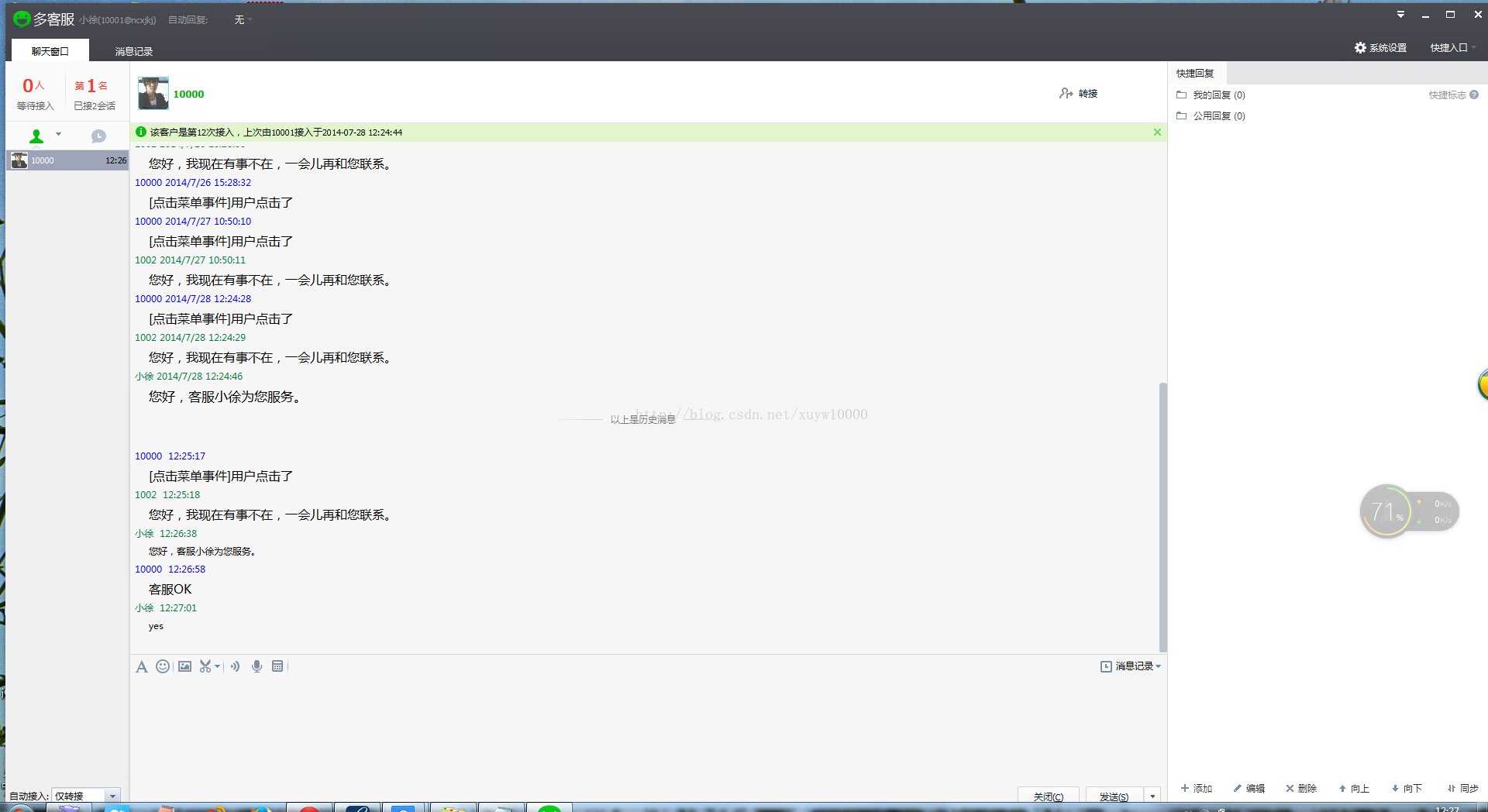Viewport: 1488px width, 812px height.
Task: Expand the screenshot tool options arrow
Action: click(217, 666)
